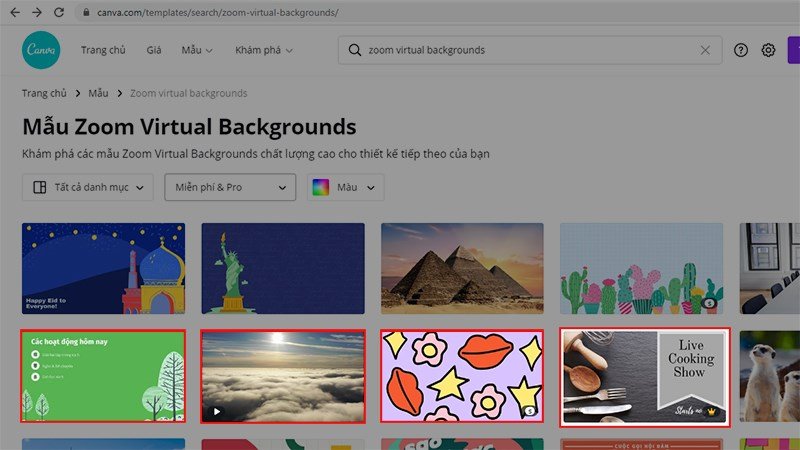Open the Giá pricing link
This screenshot has width=800, height=450.
click(x=154, y=50)
